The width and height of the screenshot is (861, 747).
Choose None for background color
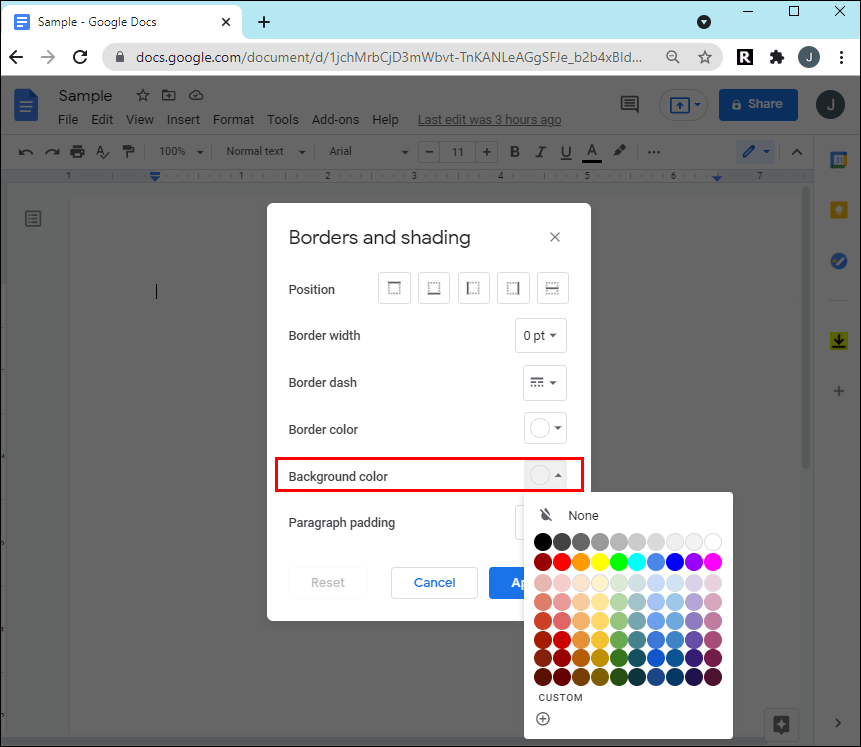(583, 516)
